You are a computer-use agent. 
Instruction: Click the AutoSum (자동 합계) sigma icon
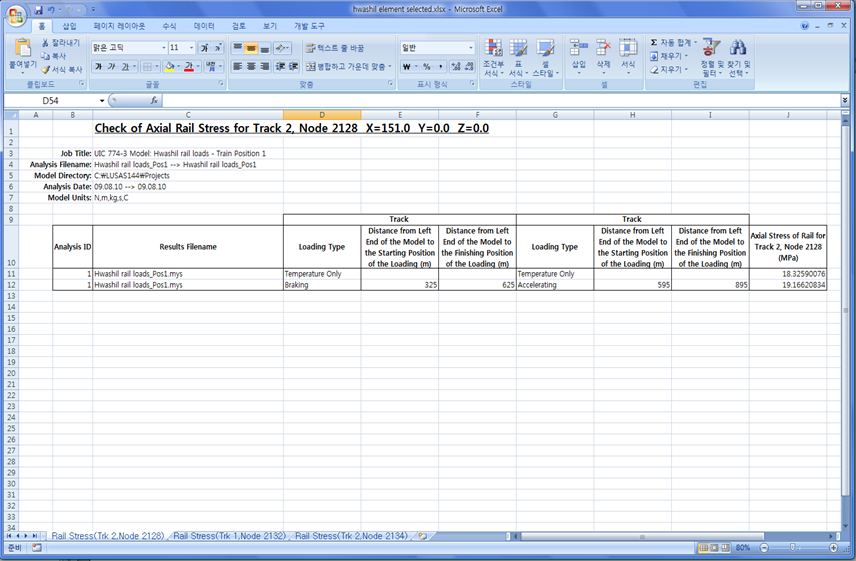click(654, 43)
